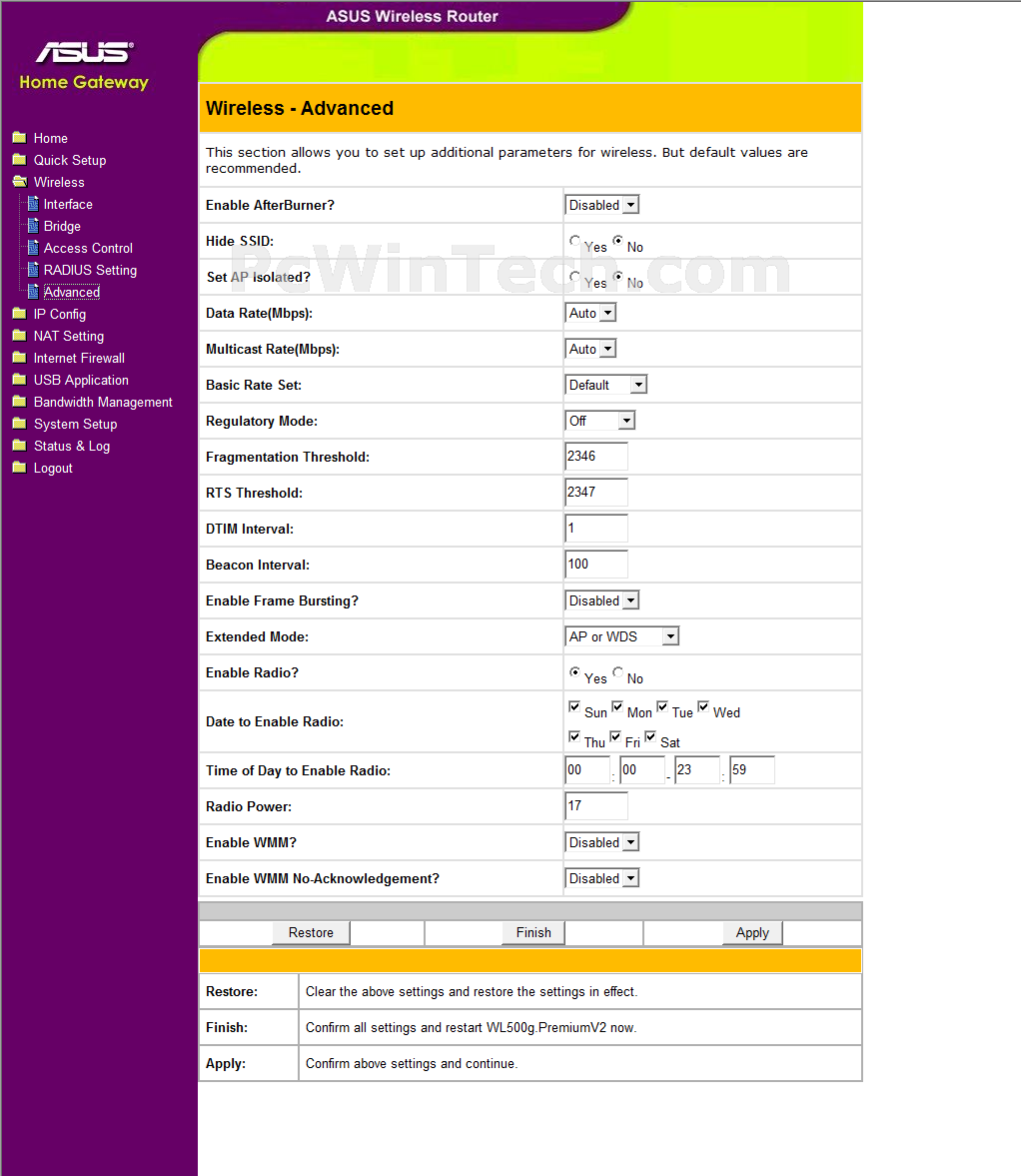This screenshot has width=1021, height=1176.
Task: Open Internet Firewall in the sidebar
Action: pyautogui.click(x=80, y=358)
